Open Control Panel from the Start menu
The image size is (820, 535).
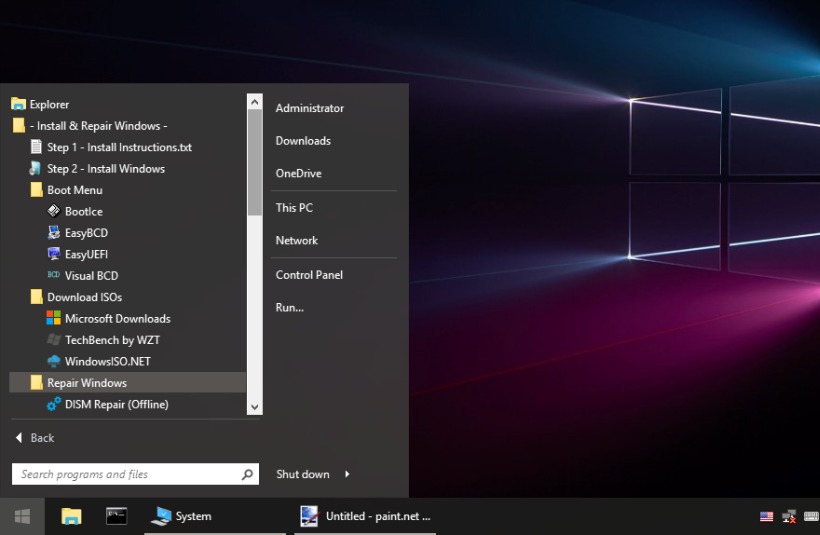pos(309,275)
